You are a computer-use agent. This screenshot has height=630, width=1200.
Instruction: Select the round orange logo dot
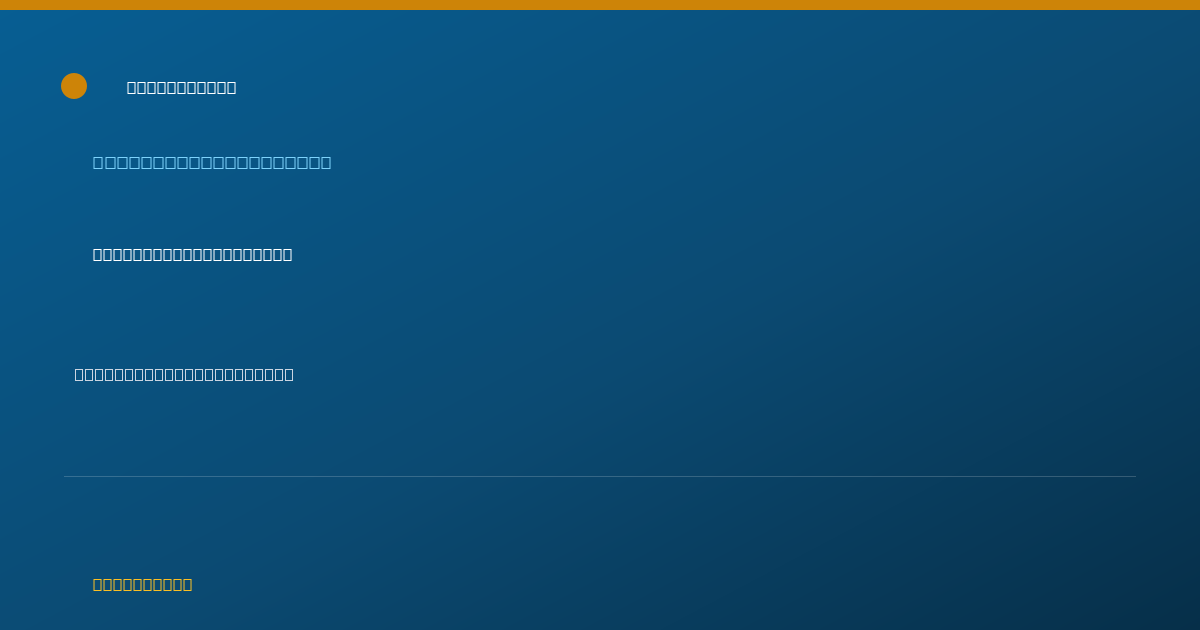pyautogui.click(x=74, y=86)
